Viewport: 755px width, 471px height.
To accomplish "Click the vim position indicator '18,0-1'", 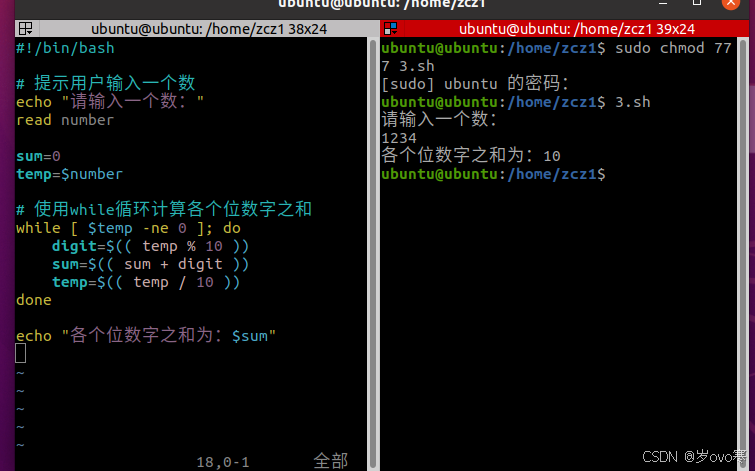I will 222,462.
